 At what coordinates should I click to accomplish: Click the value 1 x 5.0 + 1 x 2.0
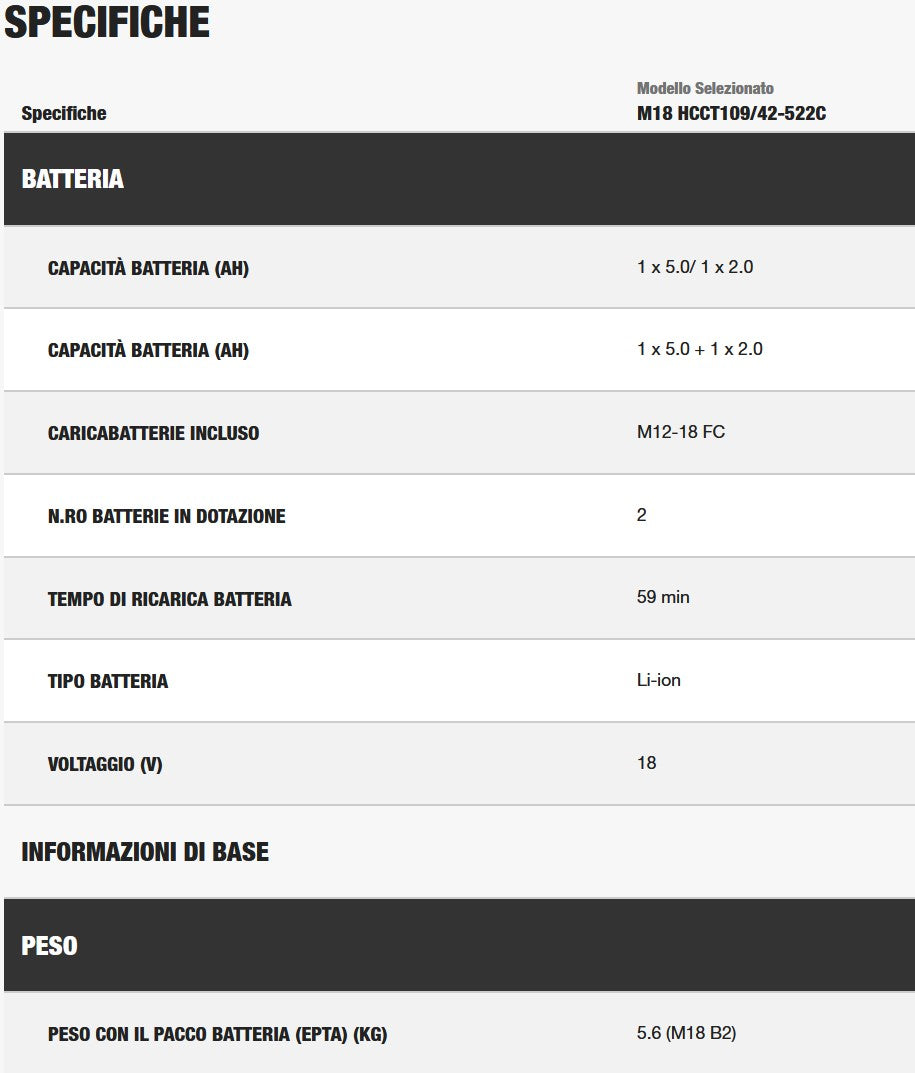699,349
